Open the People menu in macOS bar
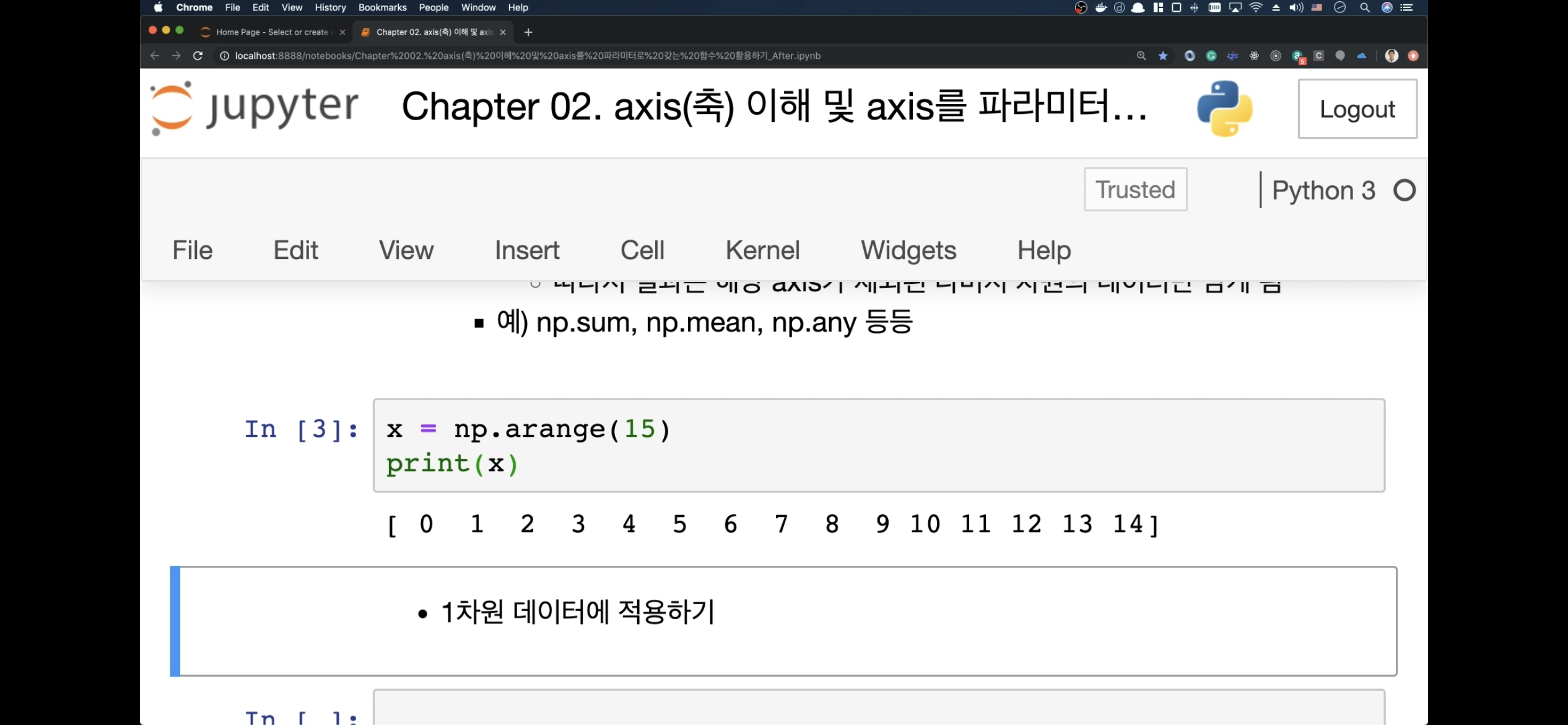Image resolution: width=1568 pixels, height=725 pixels. click(x=433, y=7)
